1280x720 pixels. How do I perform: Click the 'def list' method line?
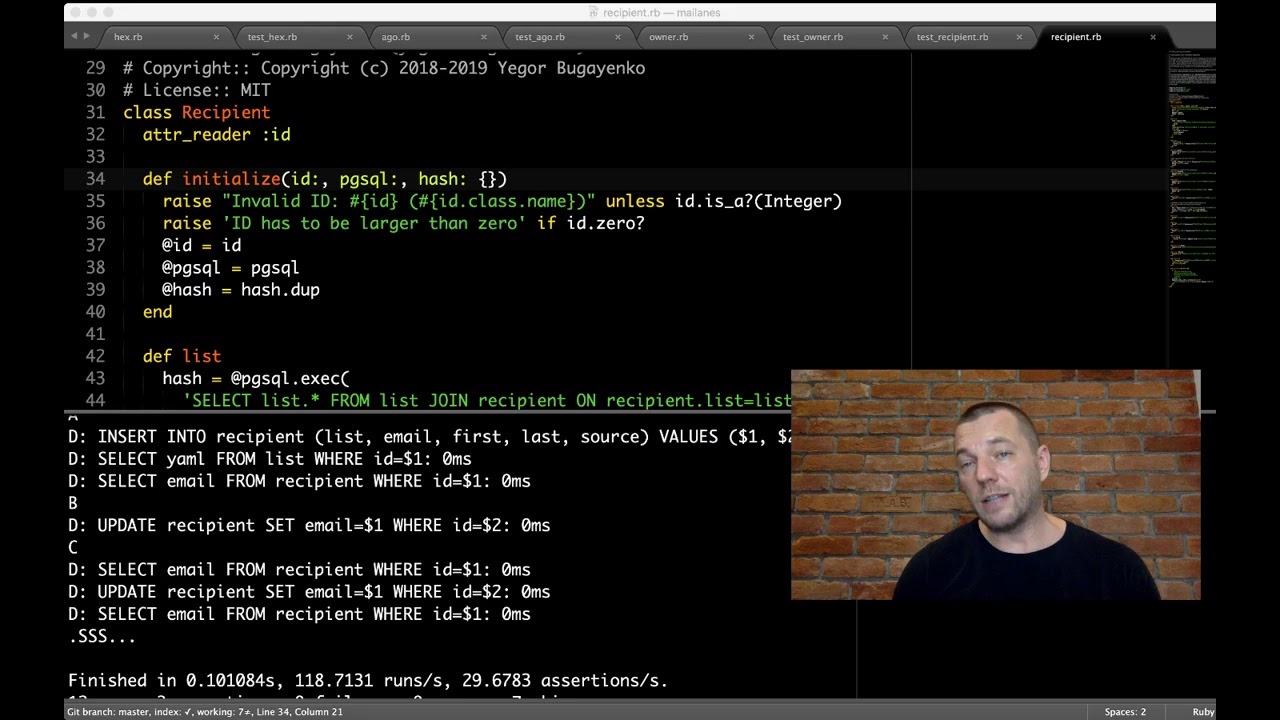[181, 356]
